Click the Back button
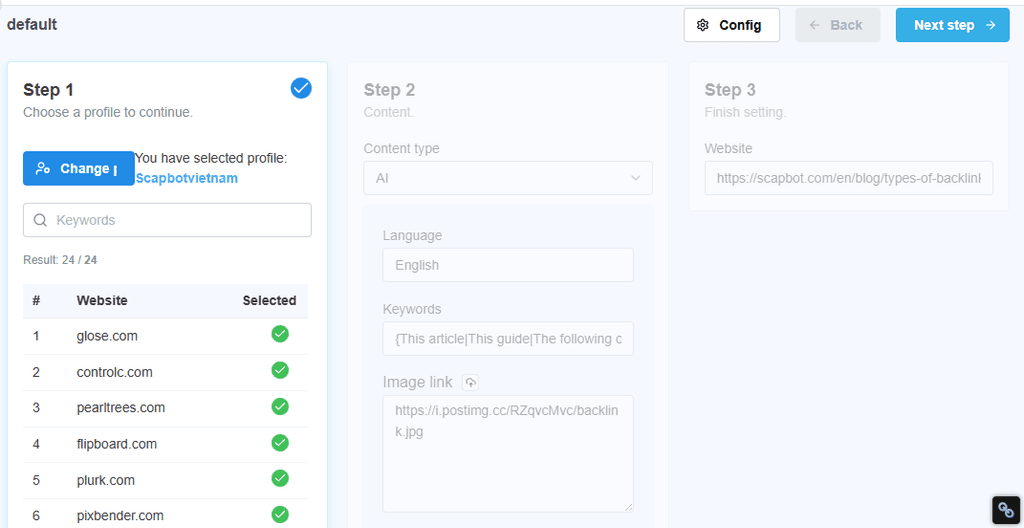Screen dimensions: 1024x528 [x=837, y=25]
